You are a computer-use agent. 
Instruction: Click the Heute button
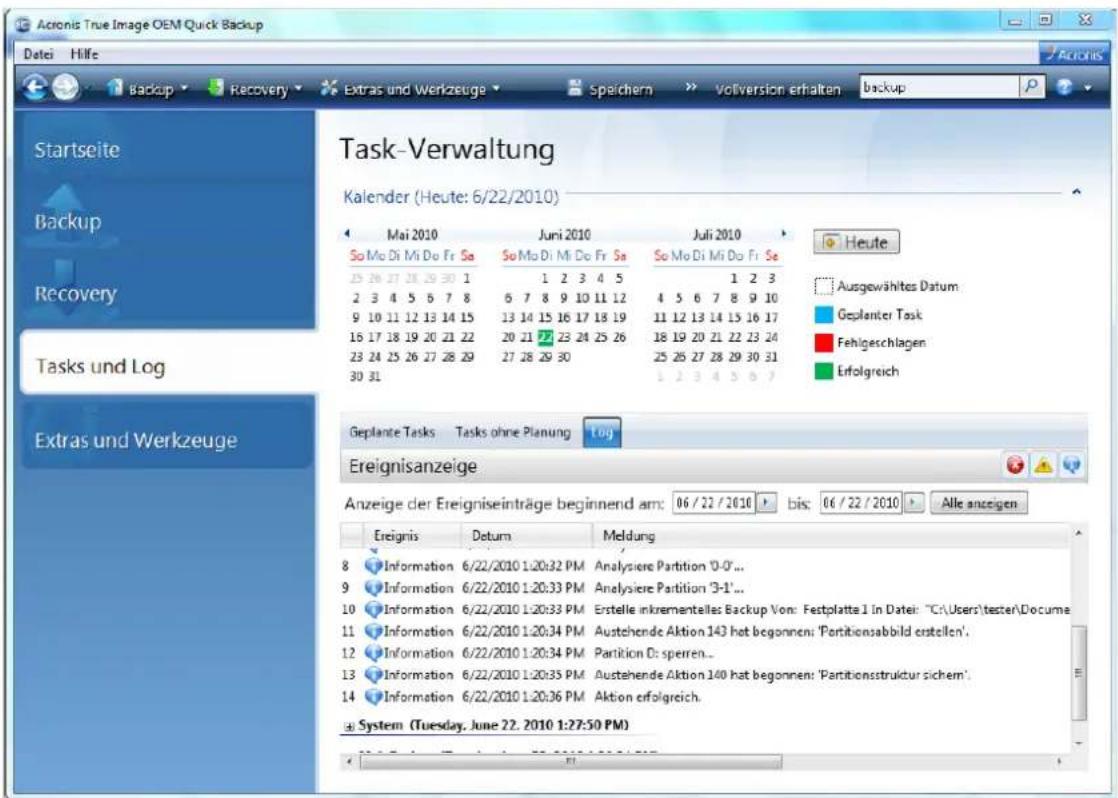coord(856,242)
